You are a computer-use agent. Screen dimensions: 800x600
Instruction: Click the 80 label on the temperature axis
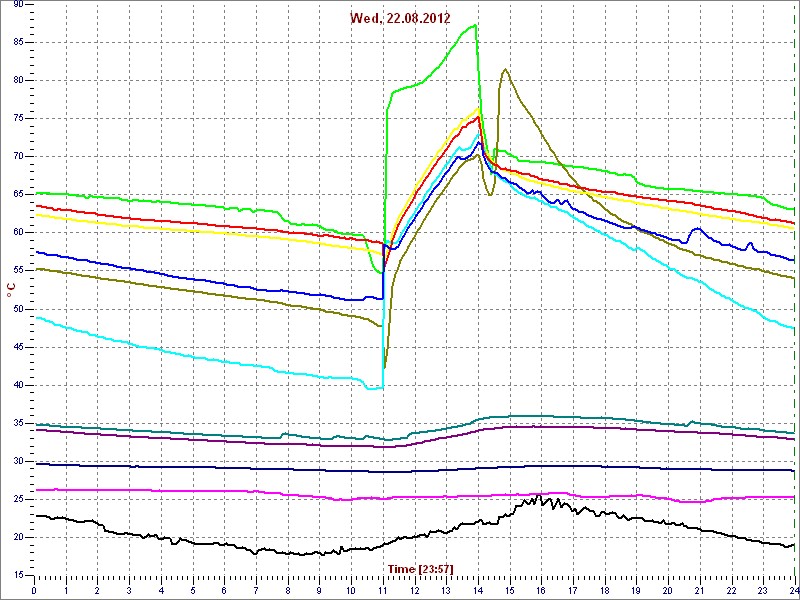[x=17, y=80]
